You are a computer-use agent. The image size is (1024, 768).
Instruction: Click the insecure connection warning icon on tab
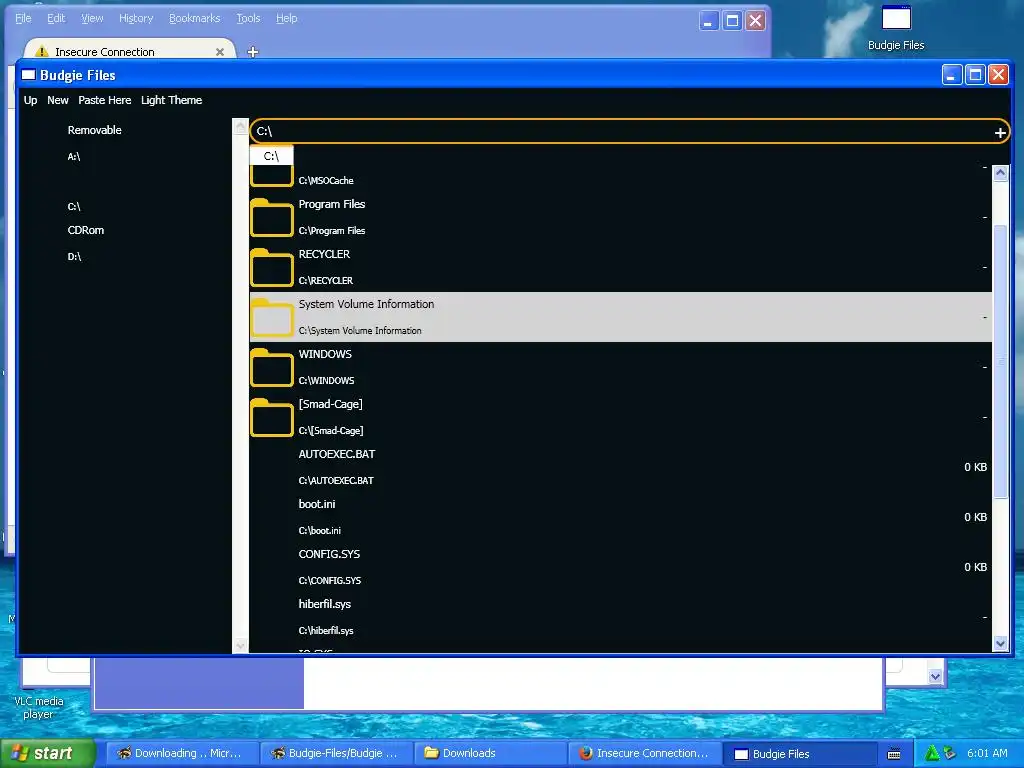(x=41, y=52)
